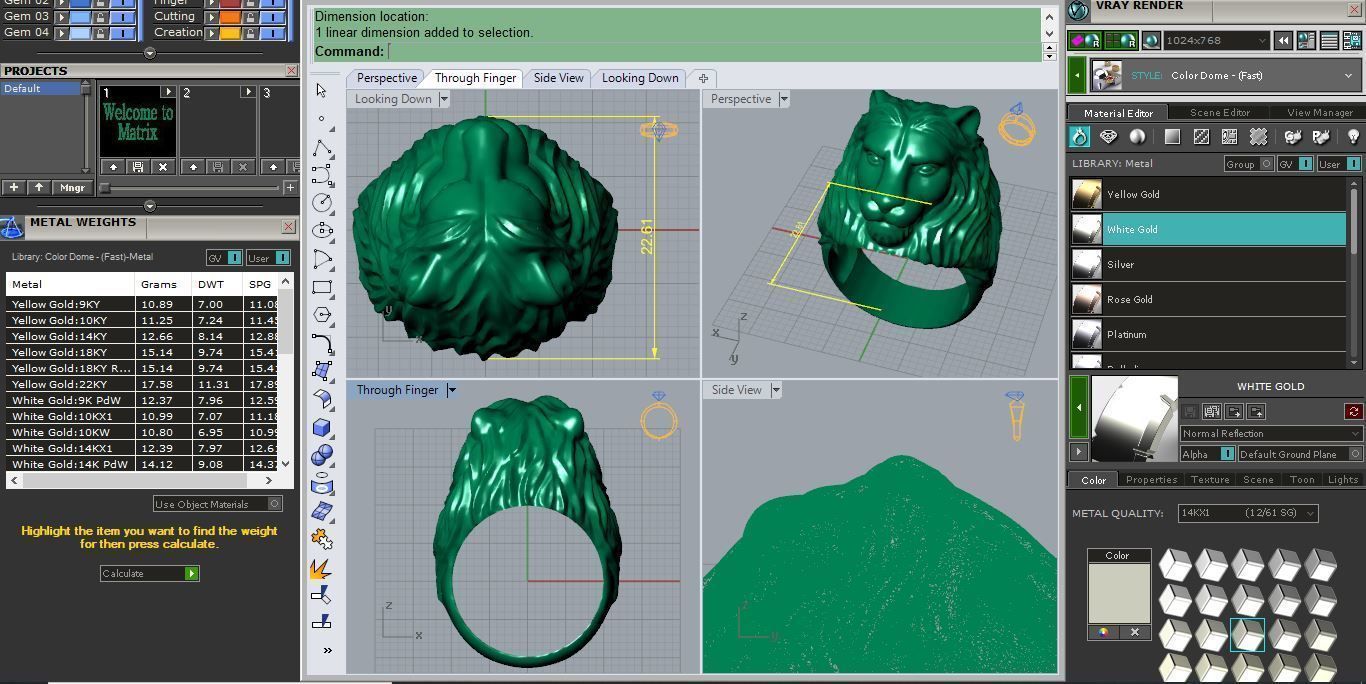Toggle the lock on the Cutting layer

click(x=248, y=17)
